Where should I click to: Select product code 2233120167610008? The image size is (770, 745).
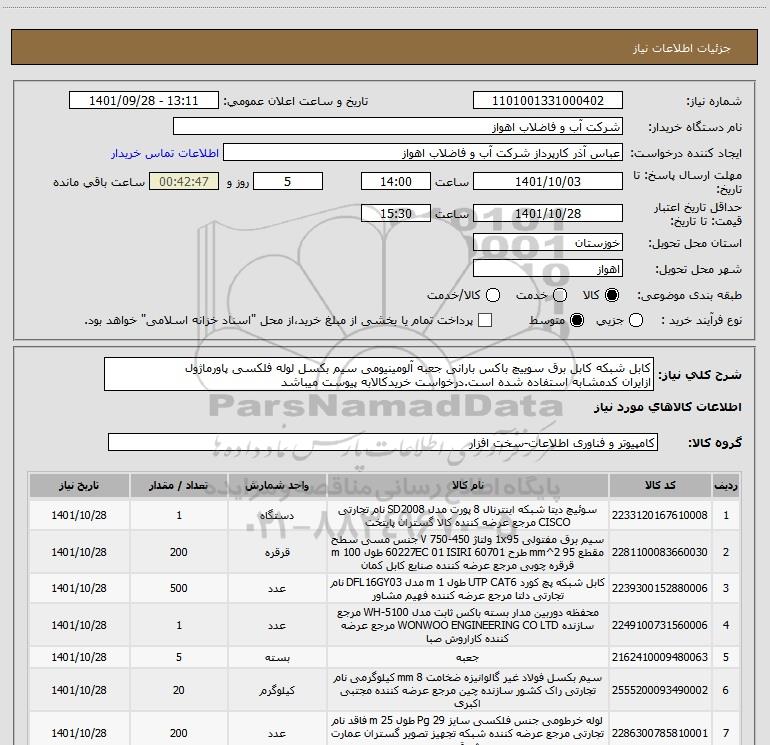[660, 515]
